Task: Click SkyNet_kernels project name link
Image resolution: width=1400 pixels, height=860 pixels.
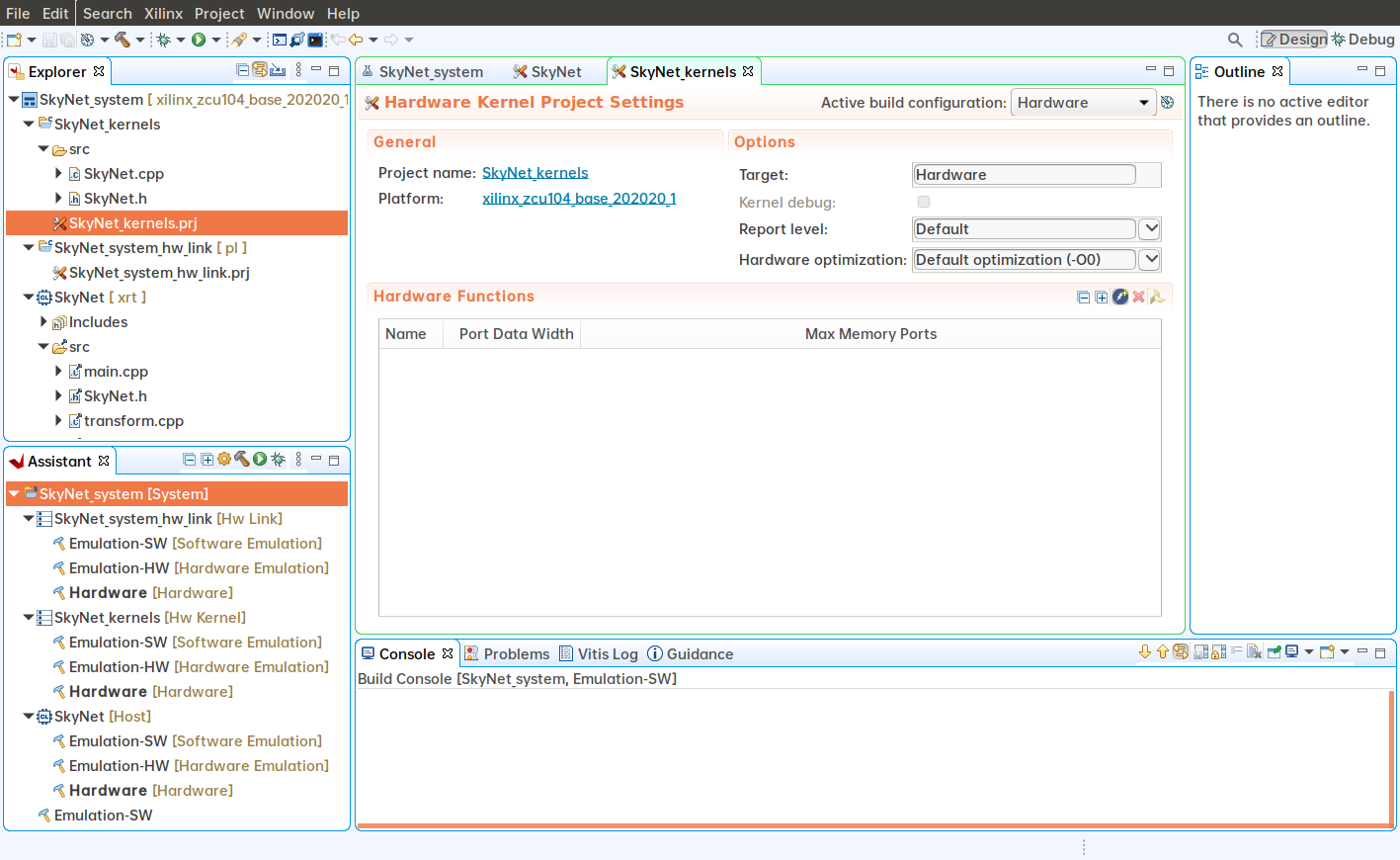Action: point(535,173)
